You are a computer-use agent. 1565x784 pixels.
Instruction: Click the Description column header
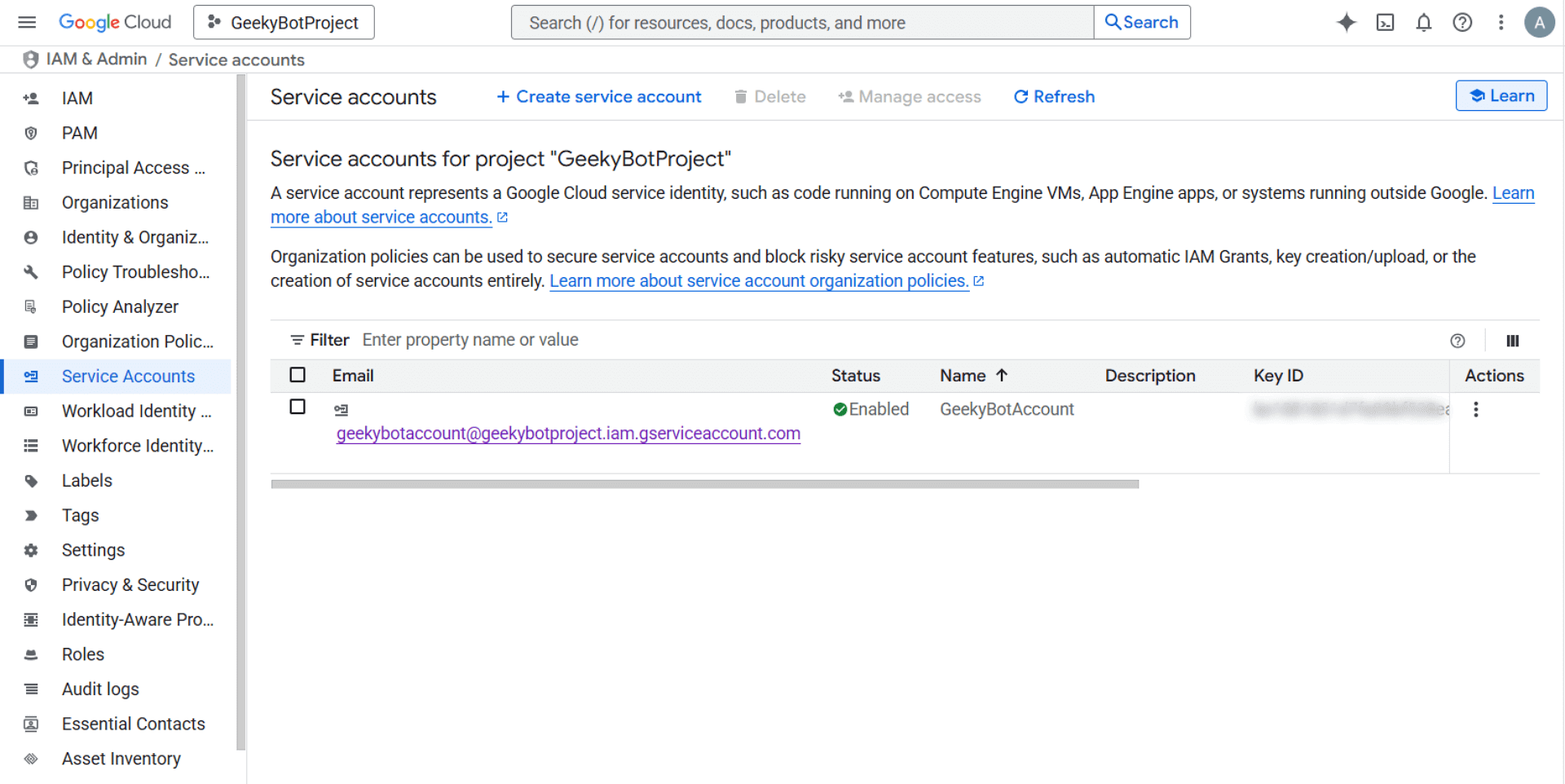click(x=1150, y=376)
